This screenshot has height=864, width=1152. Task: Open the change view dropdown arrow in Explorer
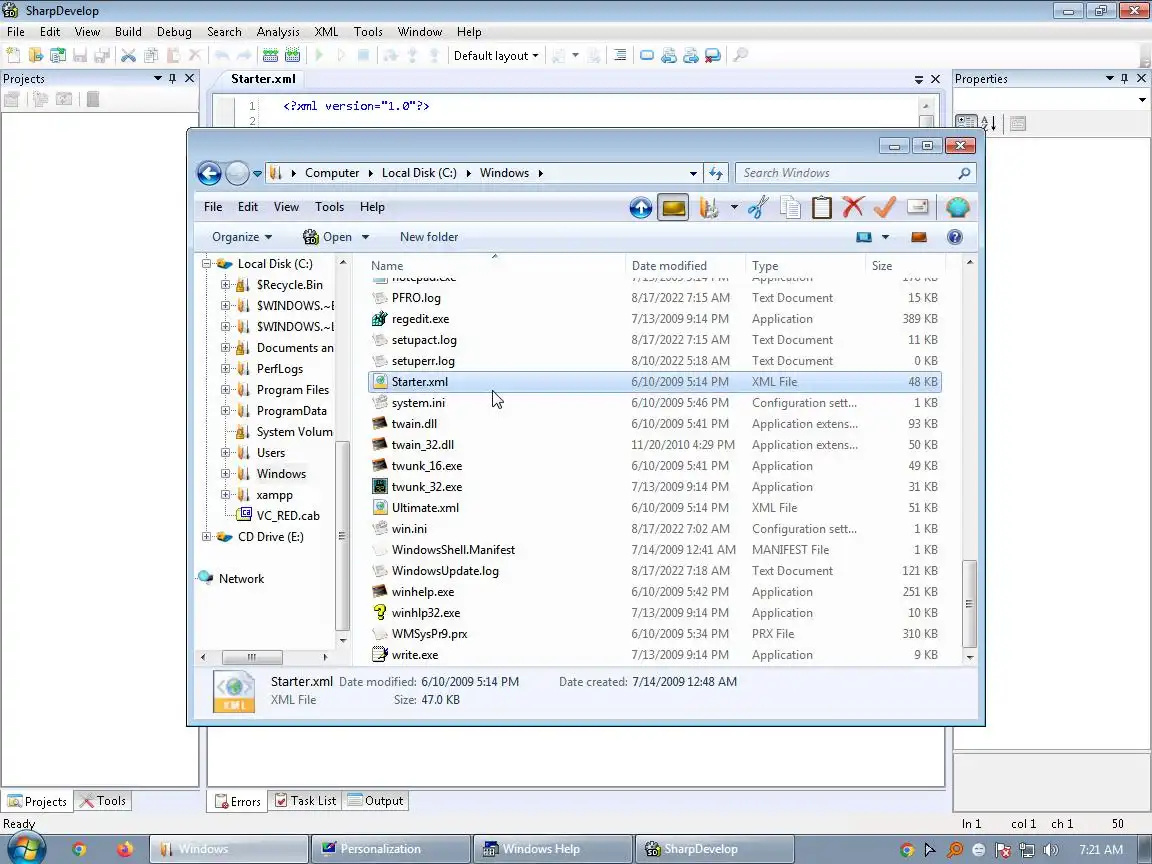[885, 237]
